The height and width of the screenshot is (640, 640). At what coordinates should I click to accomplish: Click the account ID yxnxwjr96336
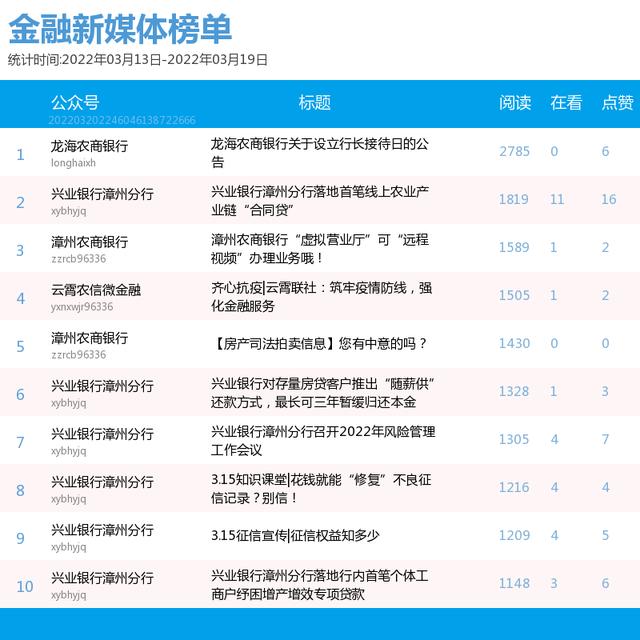(82, 307)
